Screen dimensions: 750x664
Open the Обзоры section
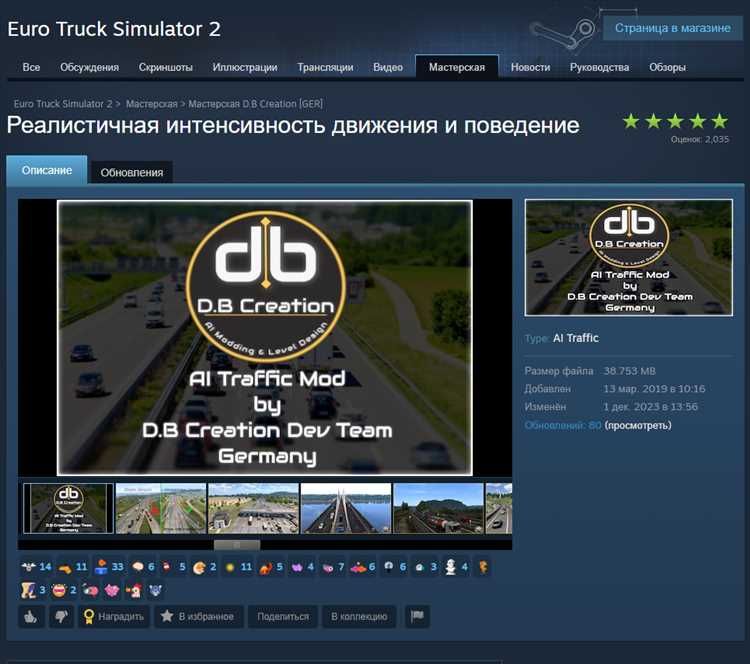[667, 67]
